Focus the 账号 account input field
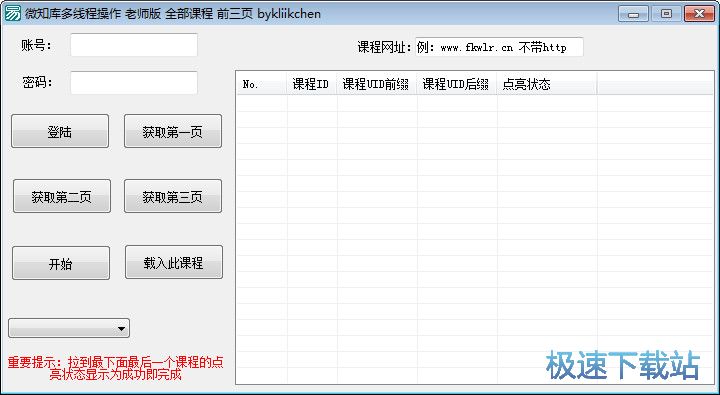Screen dimensions: 720x395 (134, 45)
